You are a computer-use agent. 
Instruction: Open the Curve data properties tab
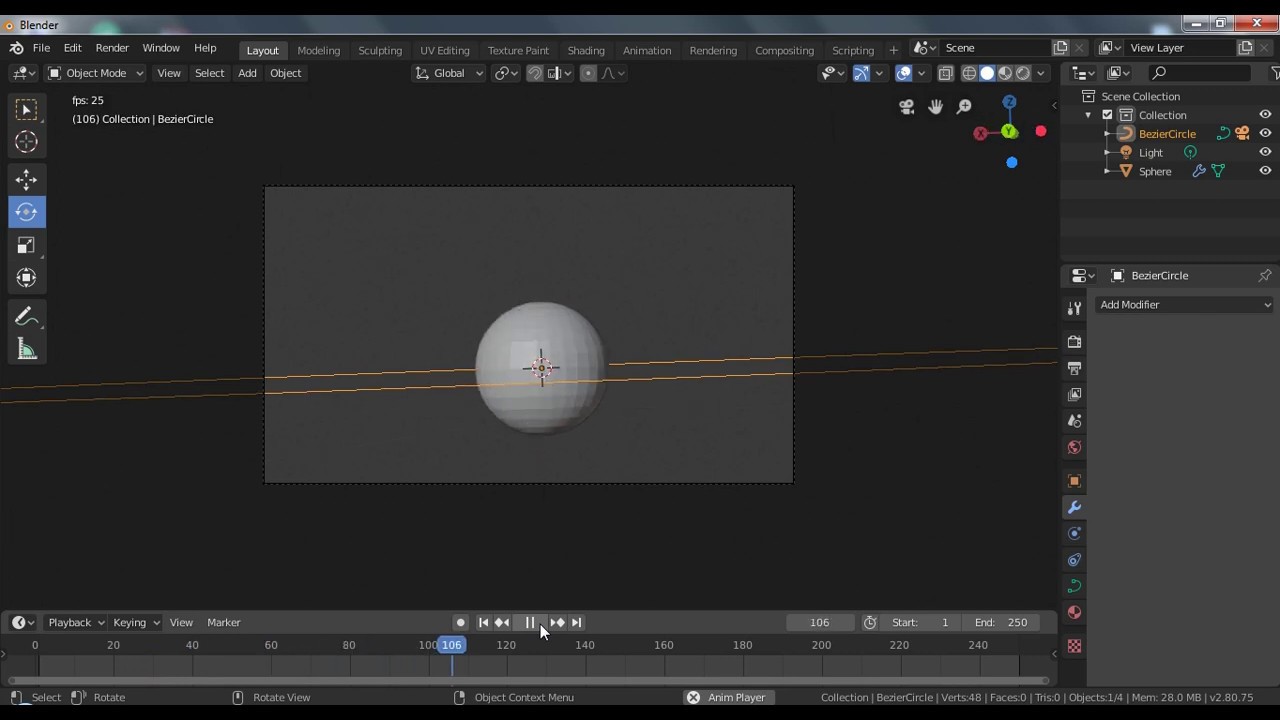click(x=1074, y=586)
